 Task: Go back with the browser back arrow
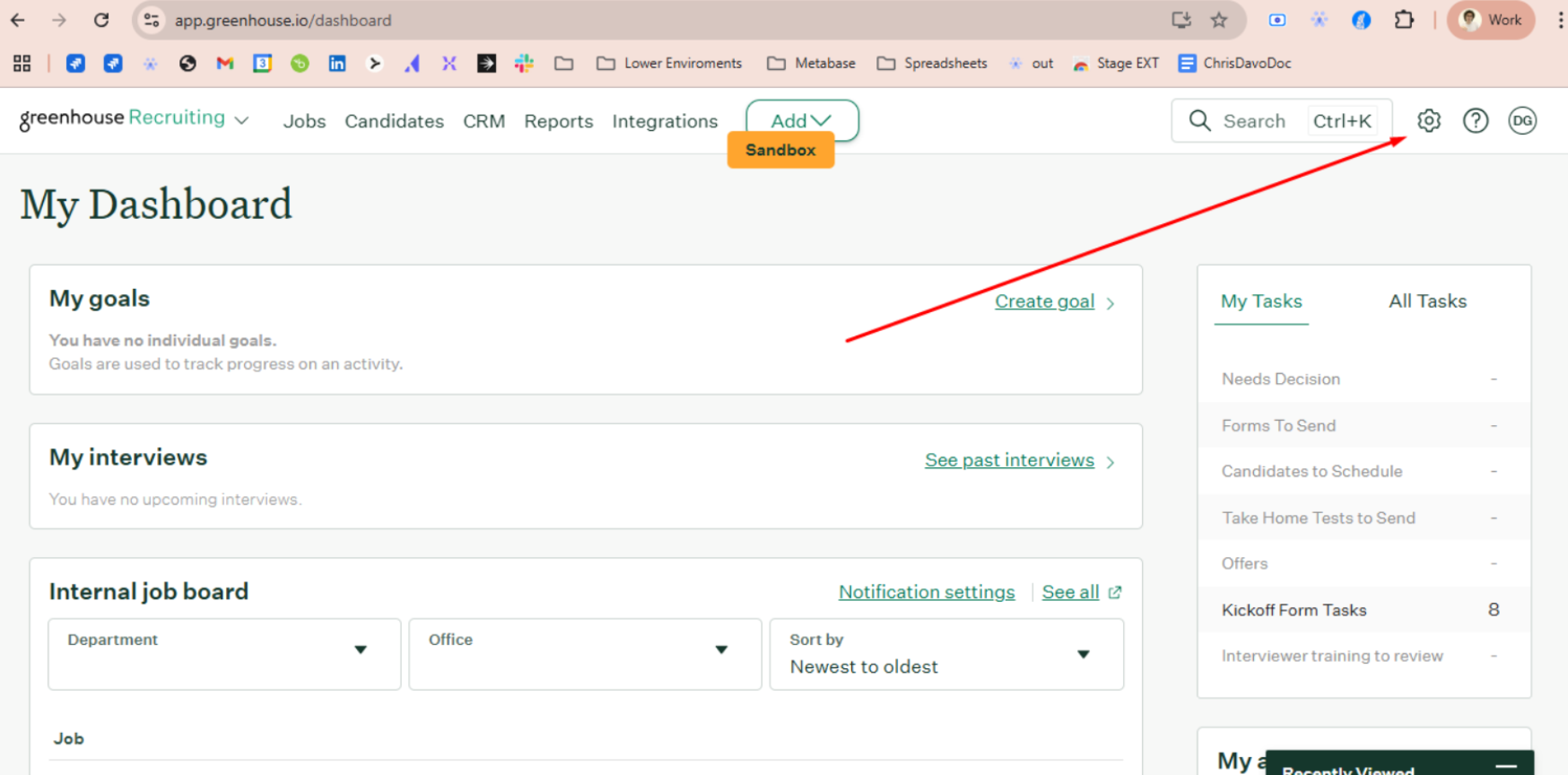click(18, 20)
